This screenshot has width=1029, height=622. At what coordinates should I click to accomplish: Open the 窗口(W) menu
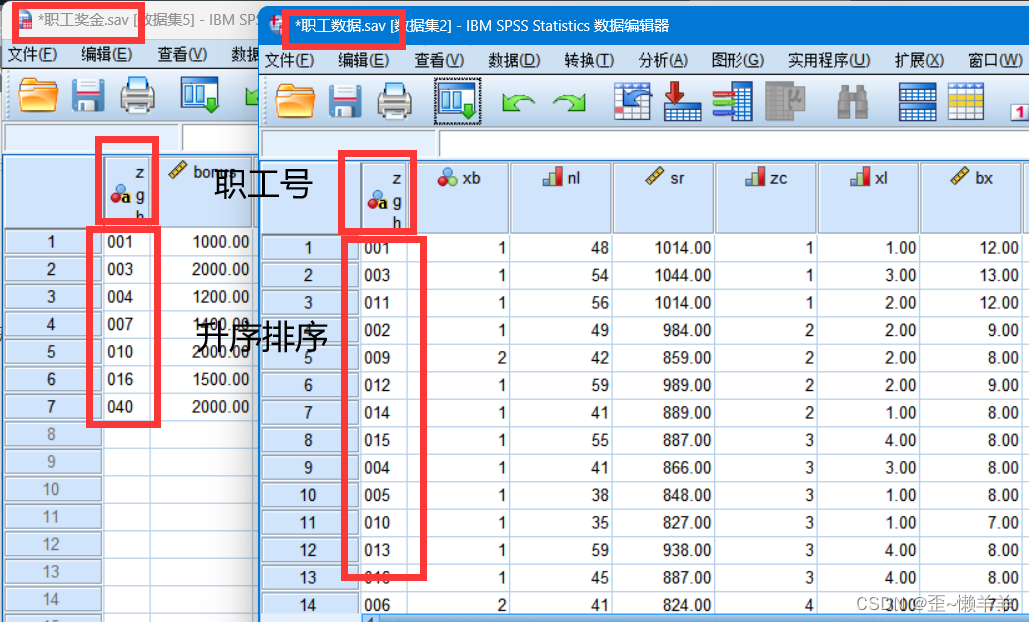tap(995, 60)
